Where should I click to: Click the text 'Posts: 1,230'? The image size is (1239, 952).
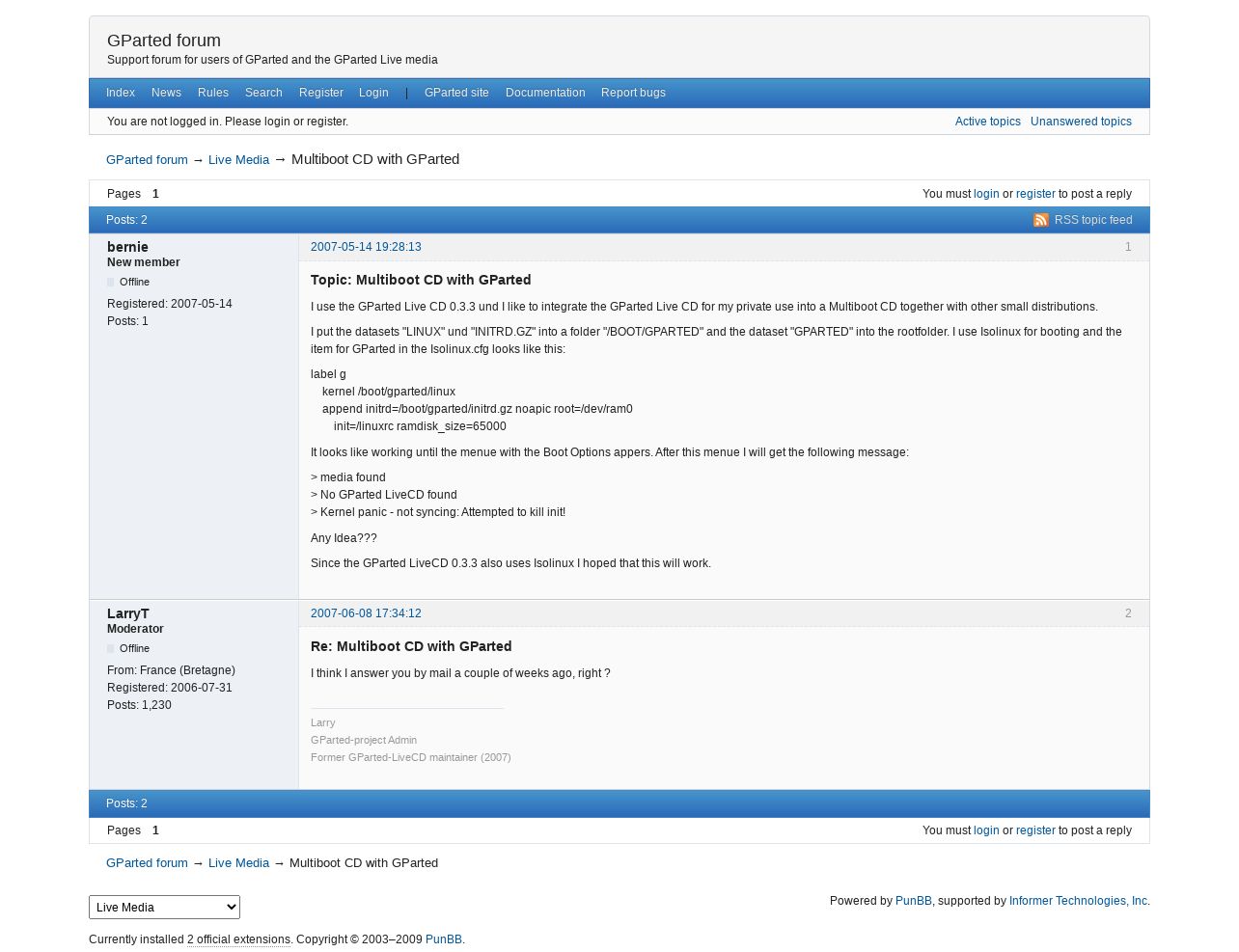tap(139, 705)
